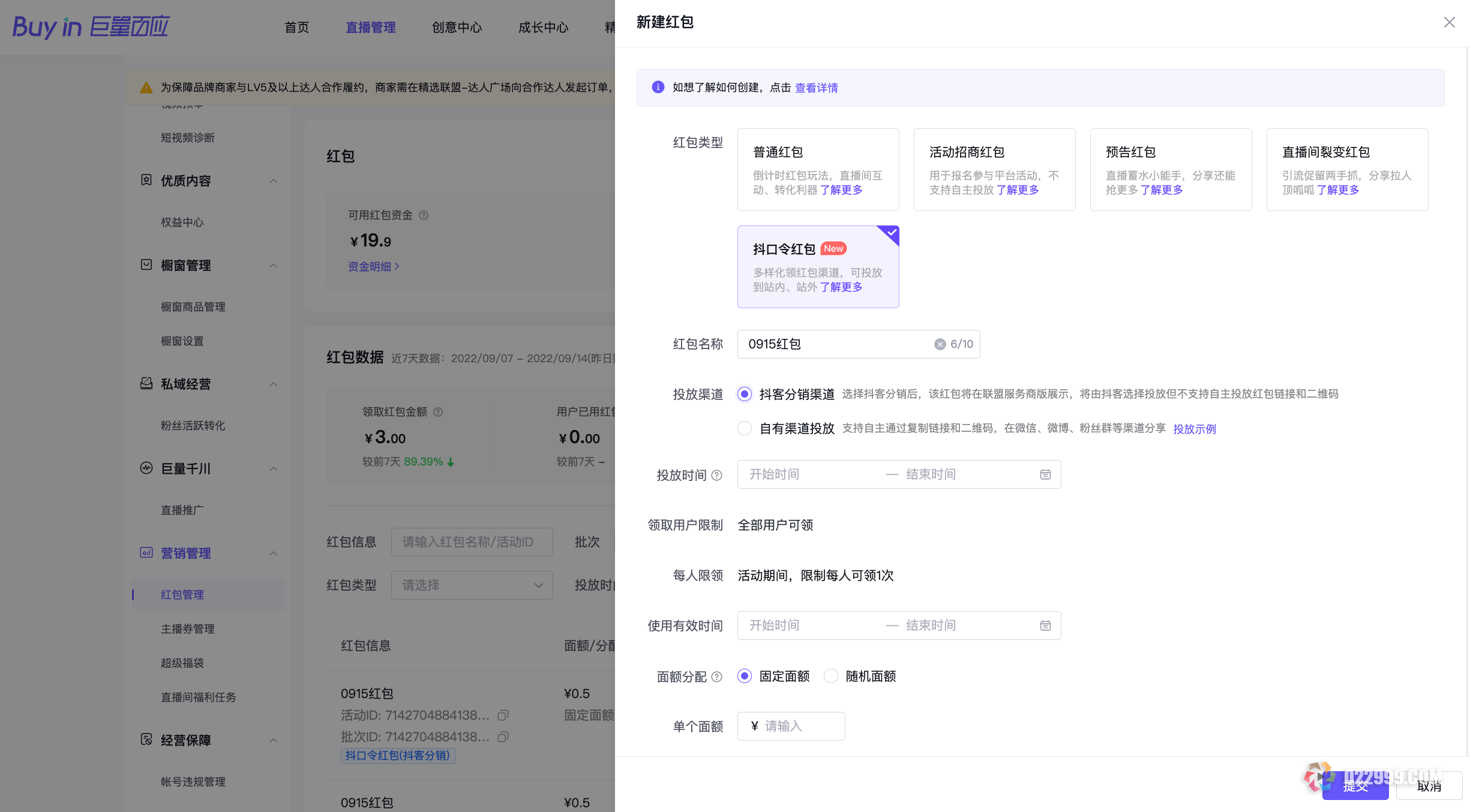Collapse the 私域经营 sidebar section chevron
The height and width of the screenshot is (812, 1470).
click(x=274, y=384)
